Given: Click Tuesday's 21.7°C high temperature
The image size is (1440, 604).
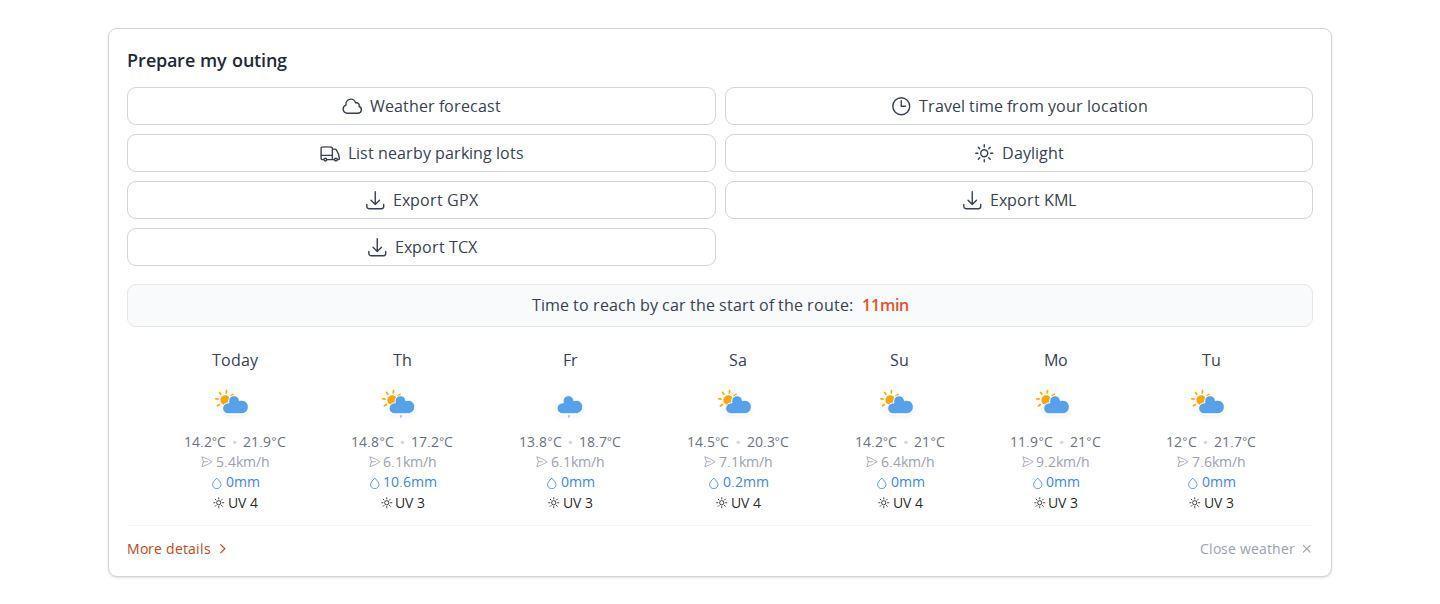Looking at the screenshot, I should [1235, 442].
